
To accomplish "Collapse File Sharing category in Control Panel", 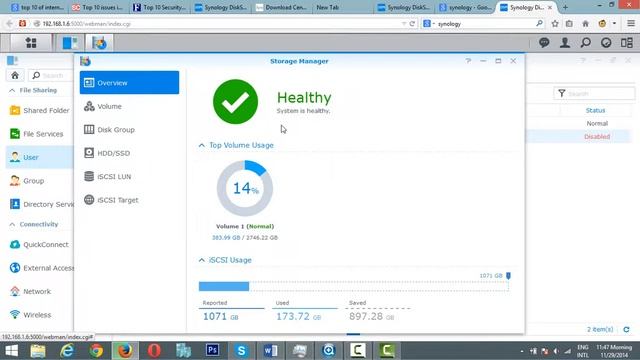I will (12, 90).
